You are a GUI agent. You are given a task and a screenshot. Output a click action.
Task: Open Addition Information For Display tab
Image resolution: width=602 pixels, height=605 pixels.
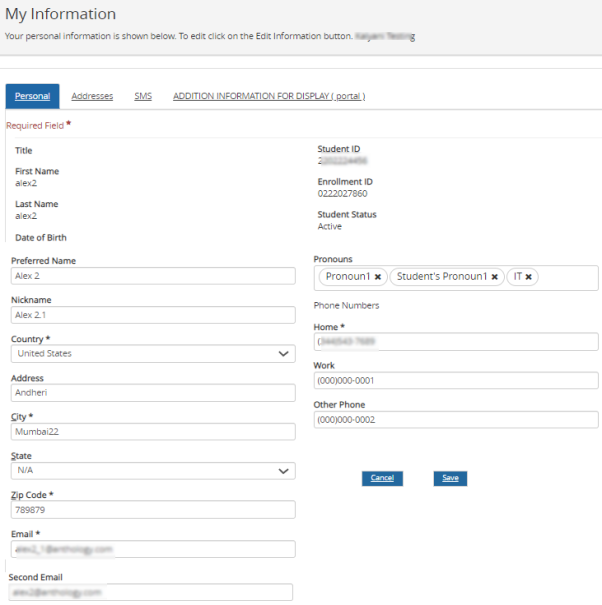tap(269, 96)
